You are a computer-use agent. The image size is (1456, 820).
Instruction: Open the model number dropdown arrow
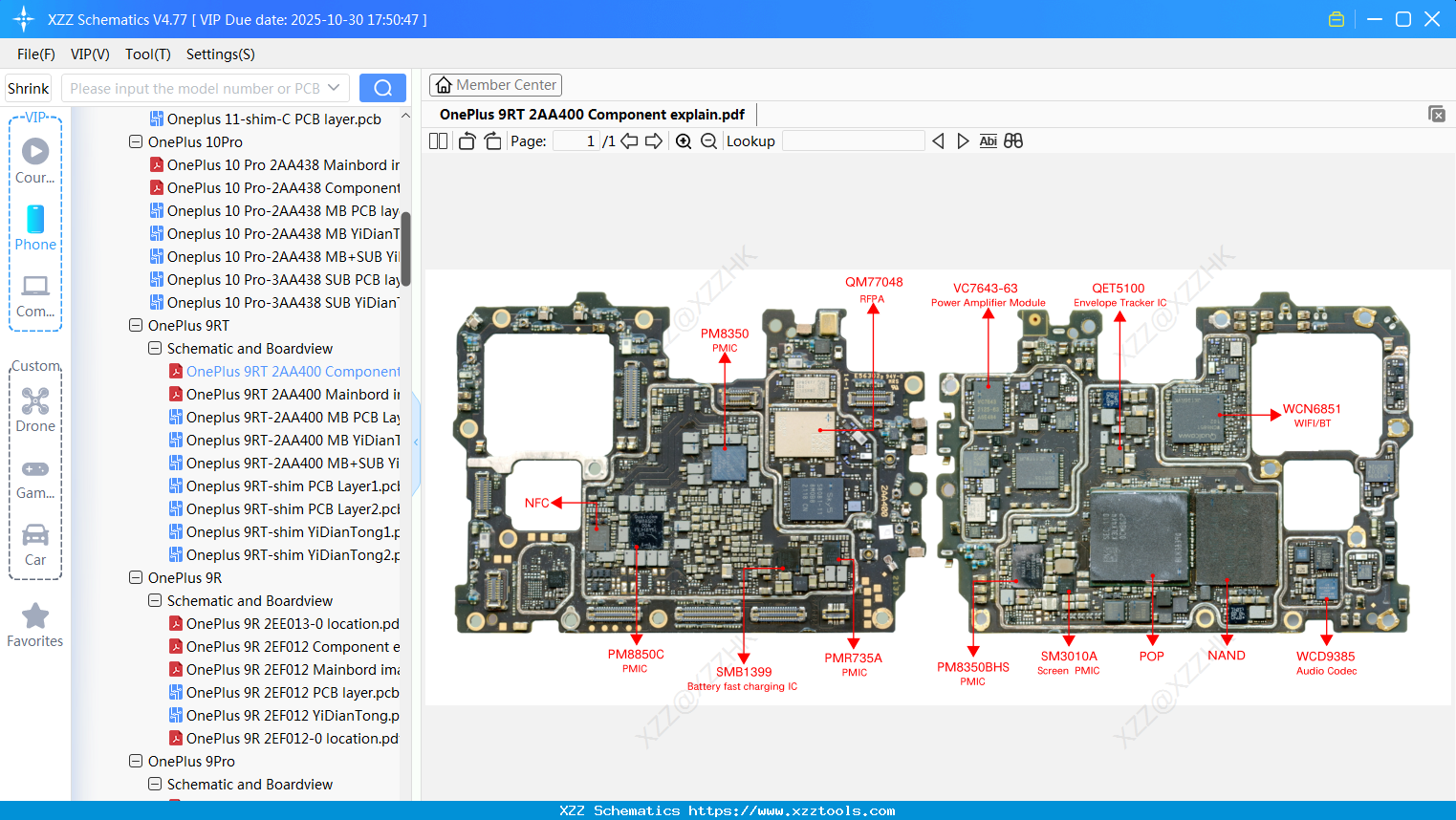tap(336, 87)
